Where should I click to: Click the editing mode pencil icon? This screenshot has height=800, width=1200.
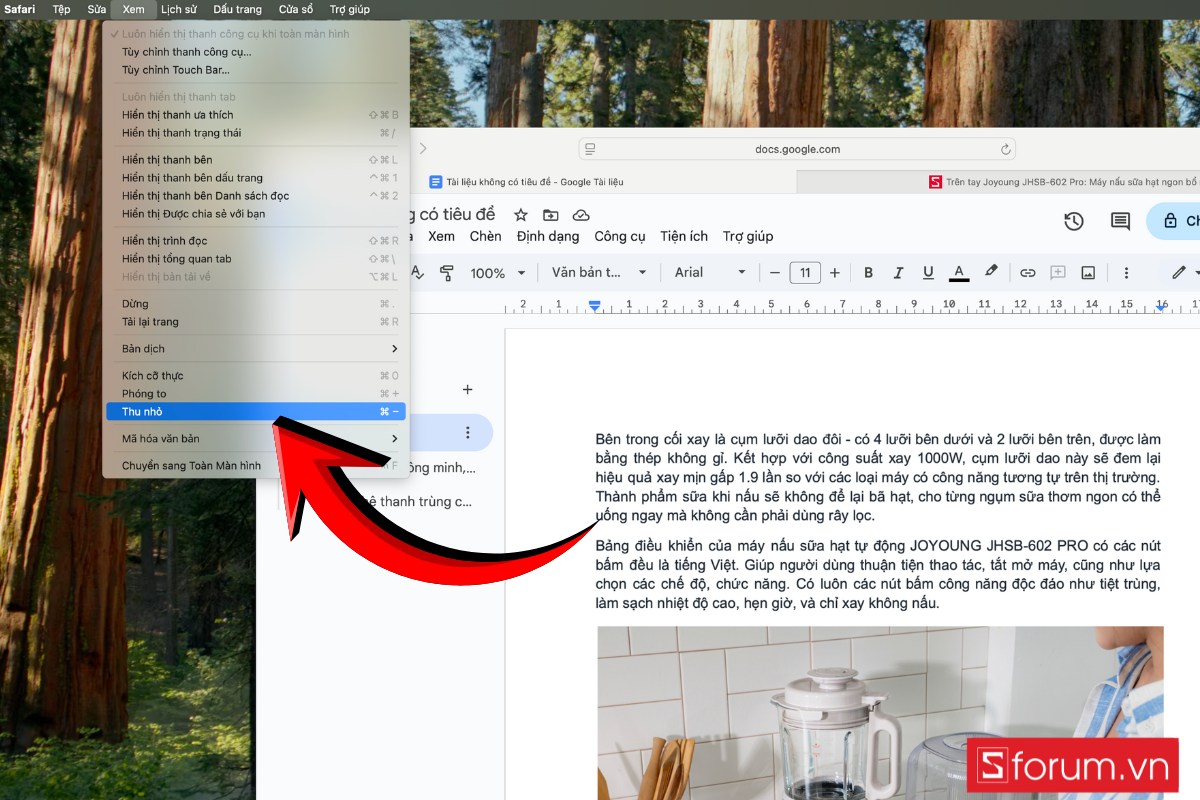[1179, 272]
